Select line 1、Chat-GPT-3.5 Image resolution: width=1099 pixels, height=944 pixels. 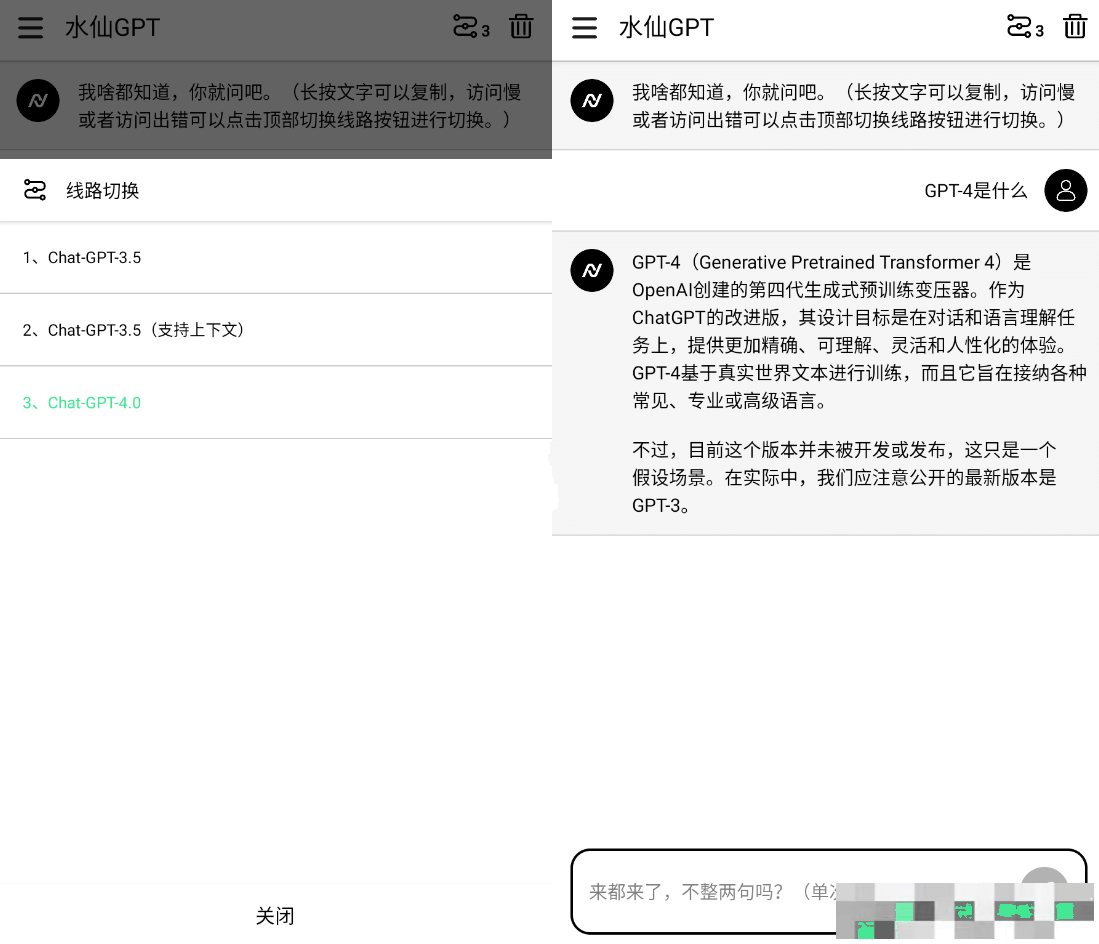pyautogui.click(x=276, y=258)
